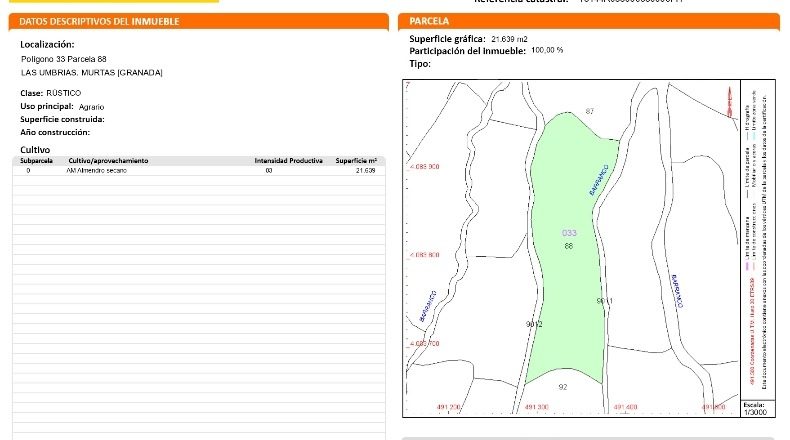Click the purple 033 polygon number
The width and height of the screenshot is (790, 440).
click(569, 233)
